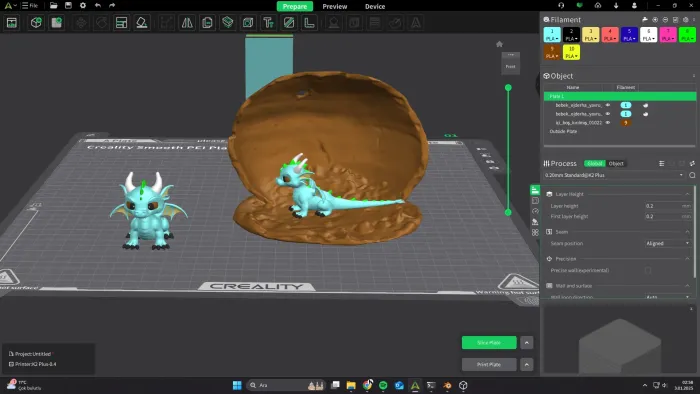Screen dimensions: 700x394
Task: Toggle visibility of the brown cave object
Action: point(608,123)
